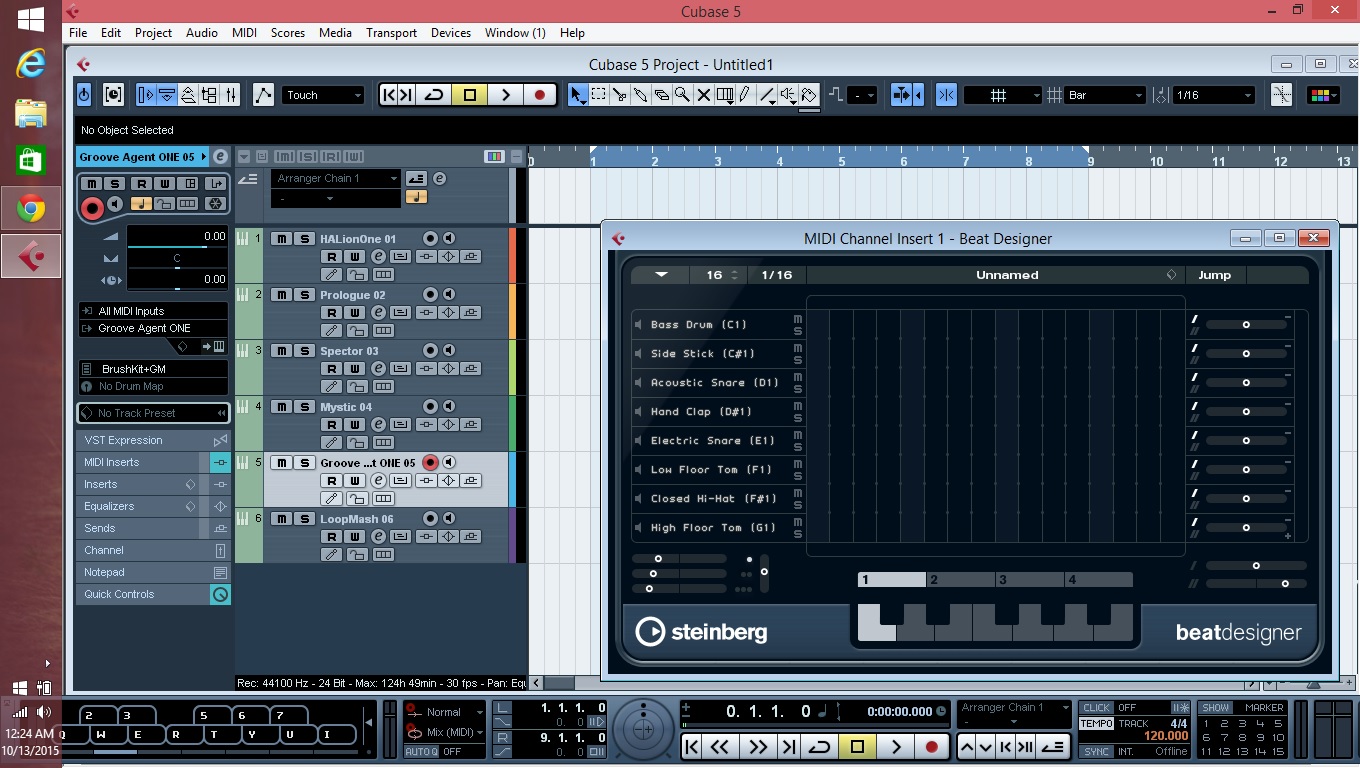
Task: Expand the MIDI Inserts inspector section
Action: point(154,462)
